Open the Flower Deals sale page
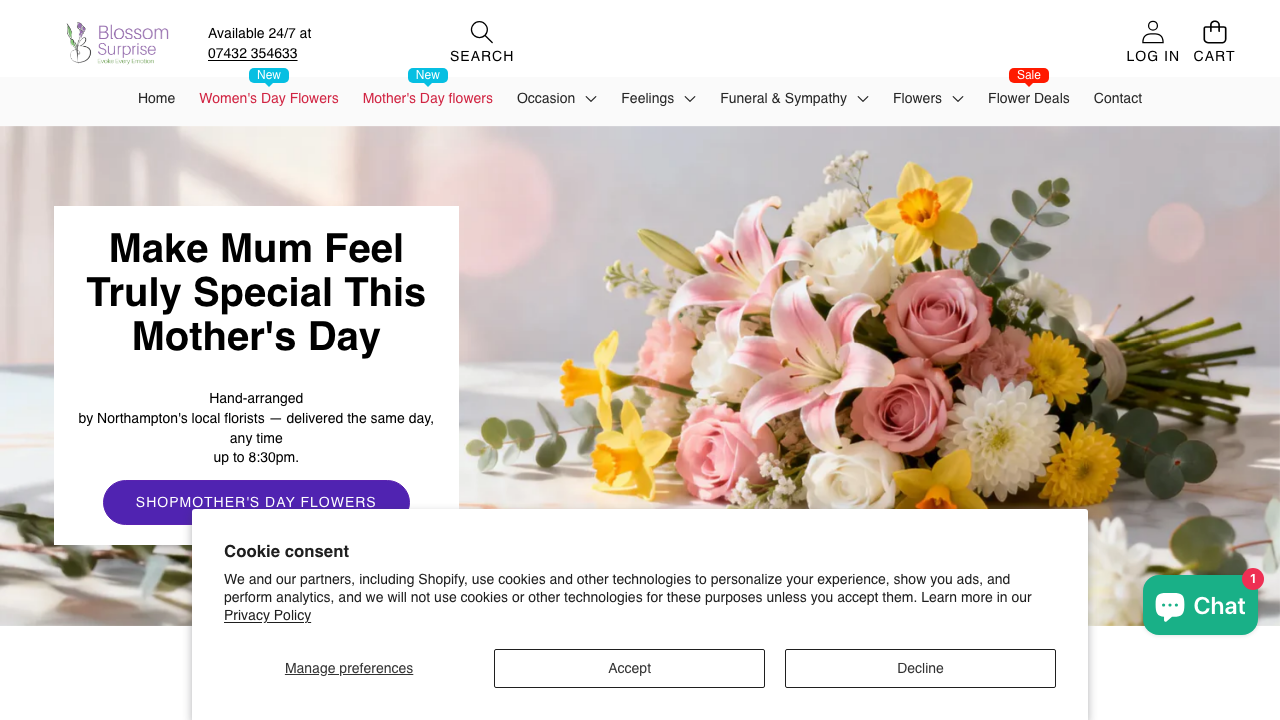The height and width of the screenshot is (720, 1280). tap(1028, 98)
